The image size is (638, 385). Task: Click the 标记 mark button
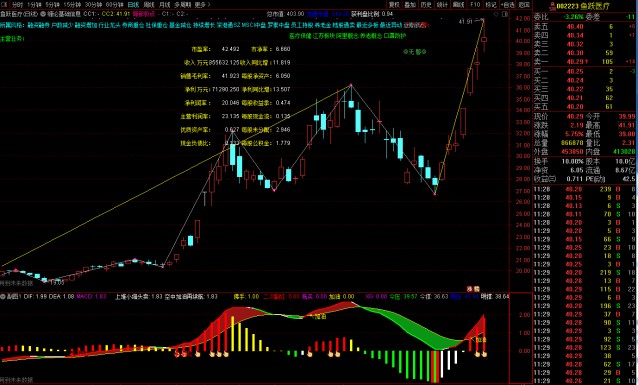(x=491, y=4)
